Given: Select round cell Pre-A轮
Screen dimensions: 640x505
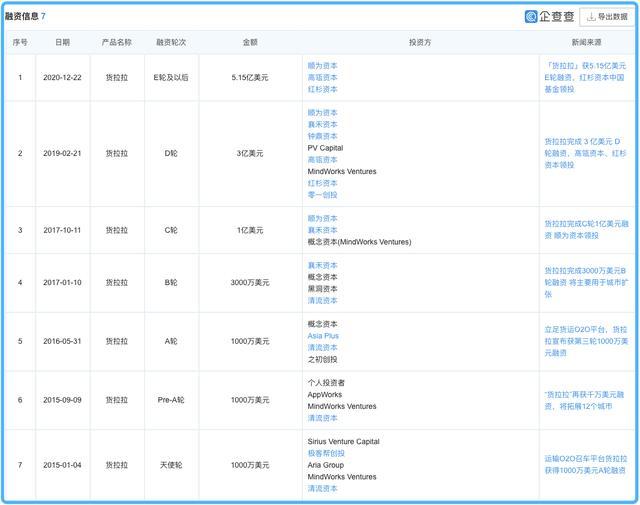Looking at the screenshot, I should coord(171,400).
